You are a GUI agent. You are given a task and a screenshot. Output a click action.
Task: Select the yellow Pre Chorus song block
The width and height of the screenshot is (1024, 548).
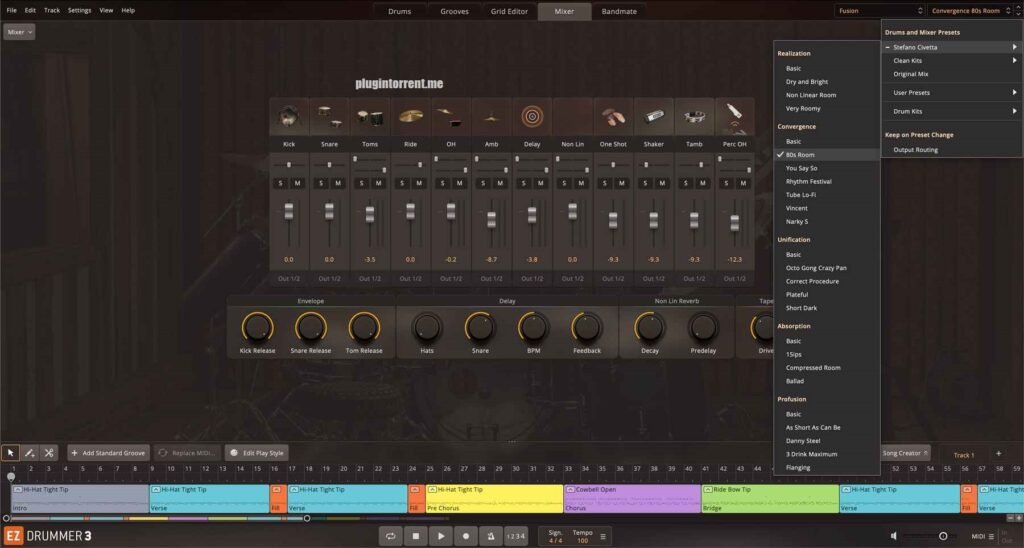point(494,498)
